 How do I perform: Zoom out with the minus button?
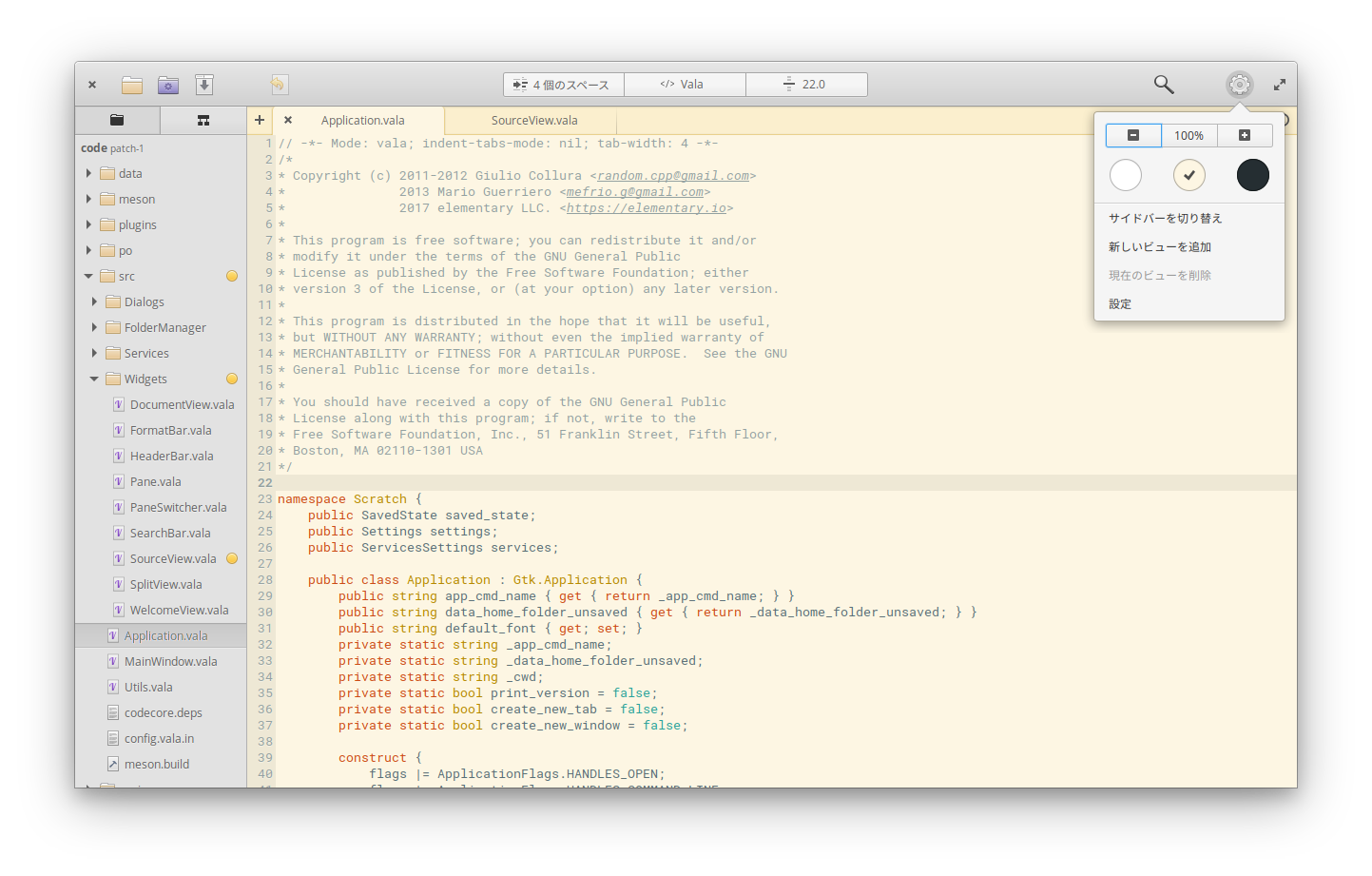(x=1133, y=135)
